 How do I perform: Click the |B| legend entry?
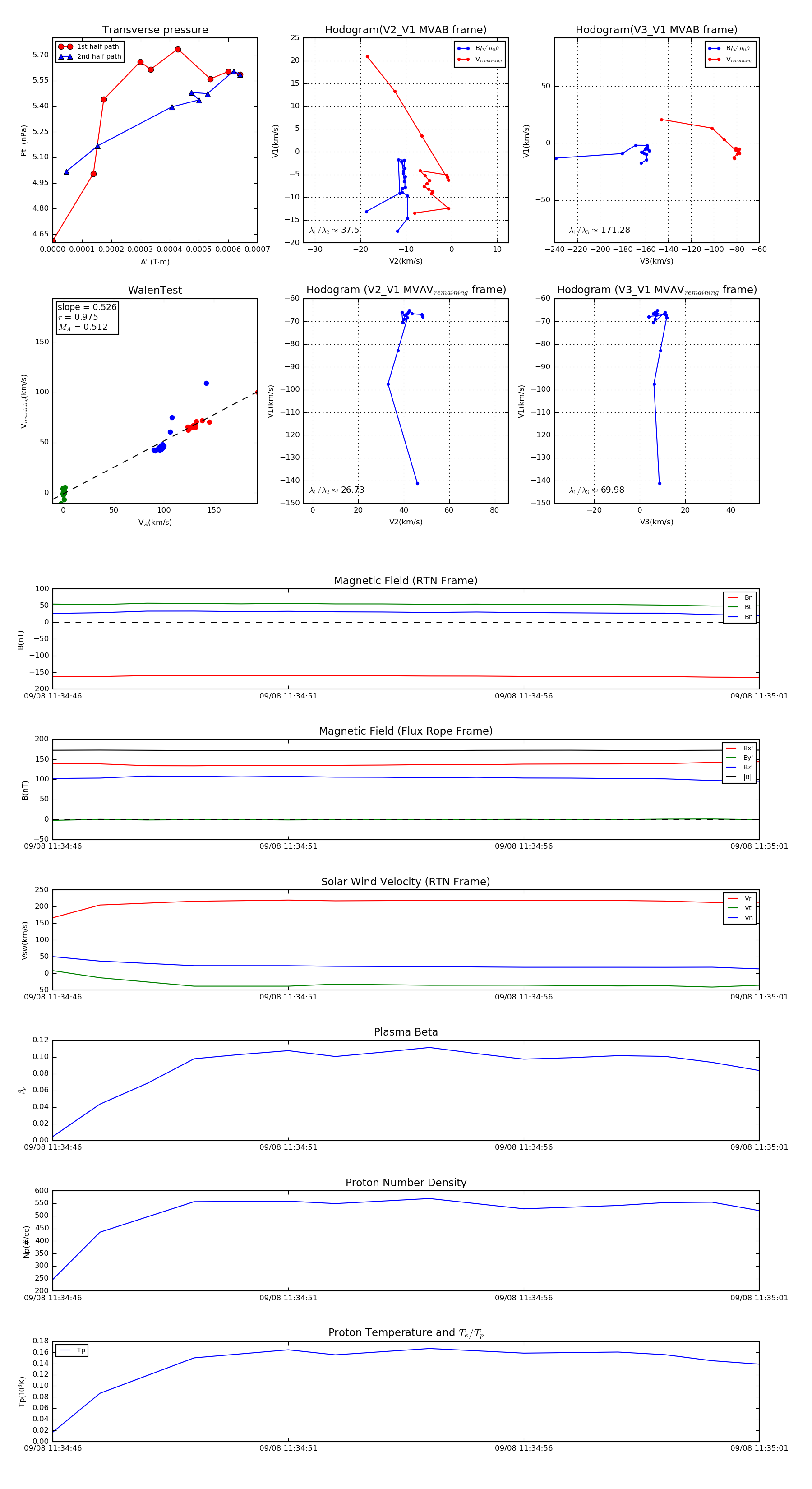click(739, 777)
